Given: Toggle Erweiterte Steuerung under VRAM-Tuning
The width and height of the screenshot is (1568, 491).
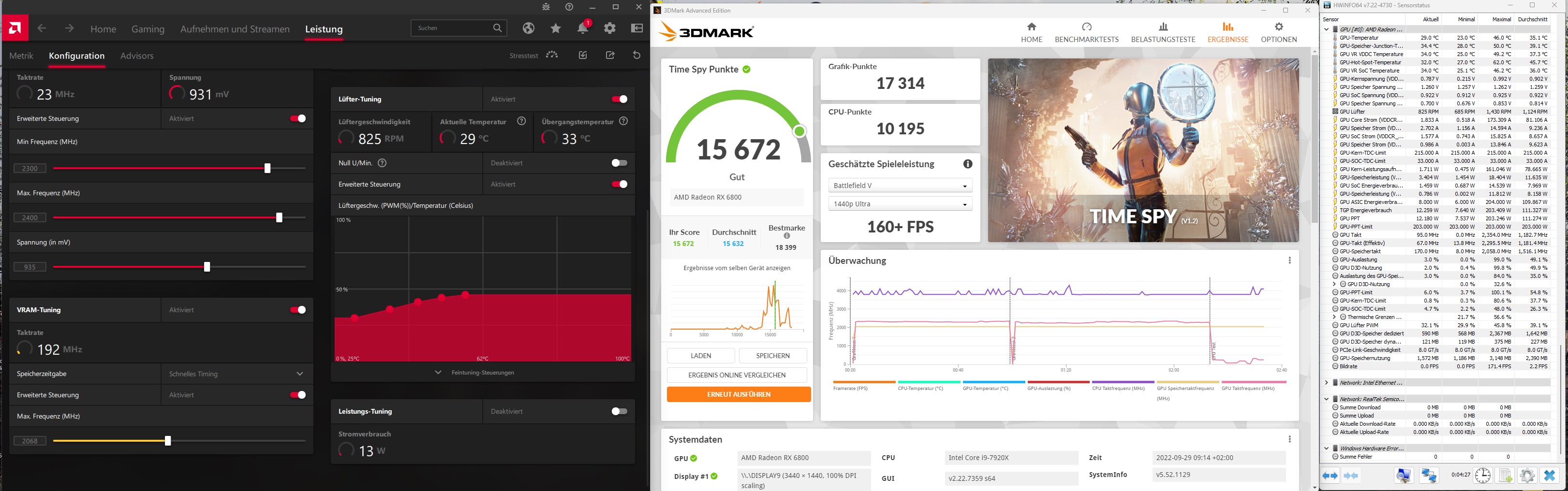Looking at the screenshot, I should [297, 395].
